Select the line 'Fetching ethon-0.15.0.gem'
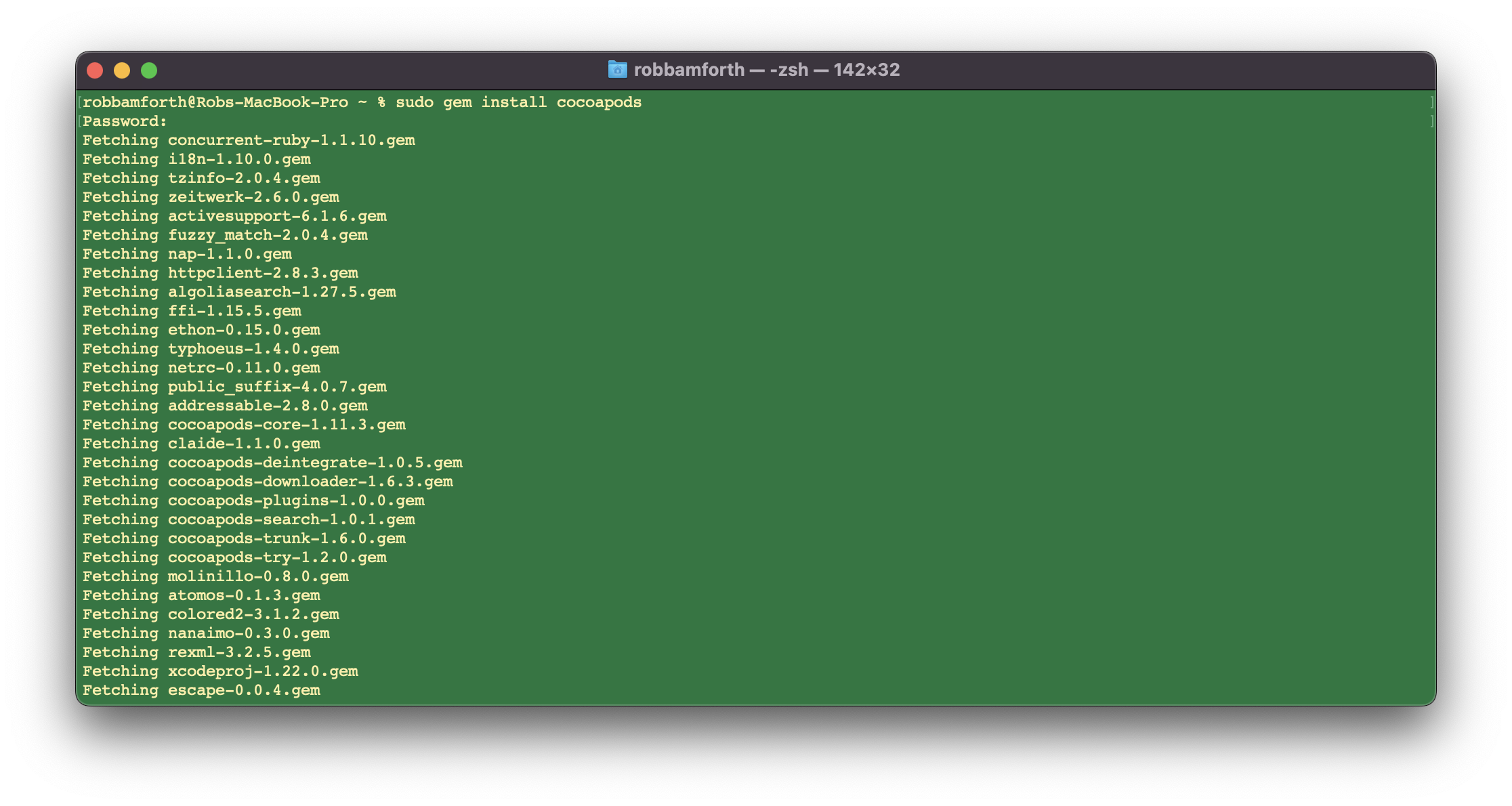This screenshot has height=806, width=1512. tap(201, 330)
